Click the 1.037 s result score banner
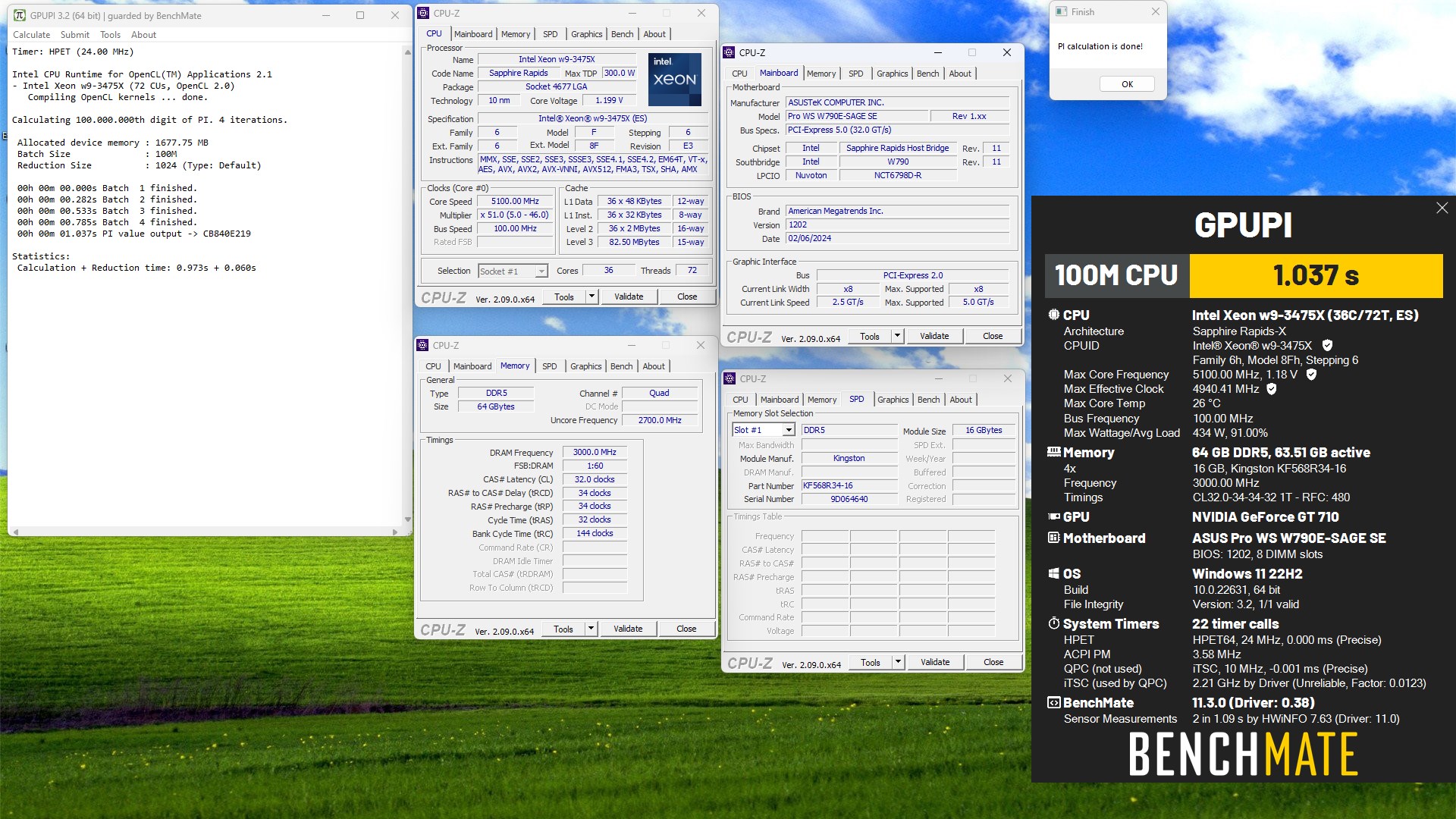 pyautogui.click(x=1316, y=275)
